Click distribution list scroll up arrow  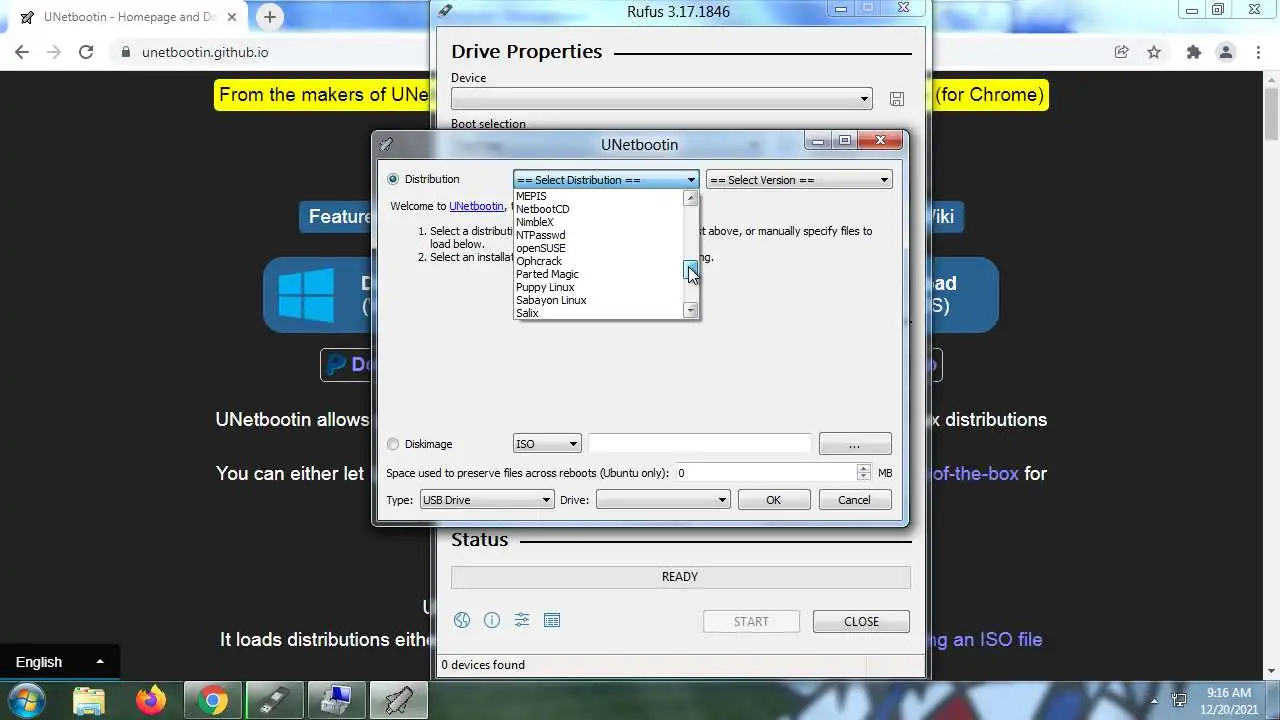click(x=690, y=198)
